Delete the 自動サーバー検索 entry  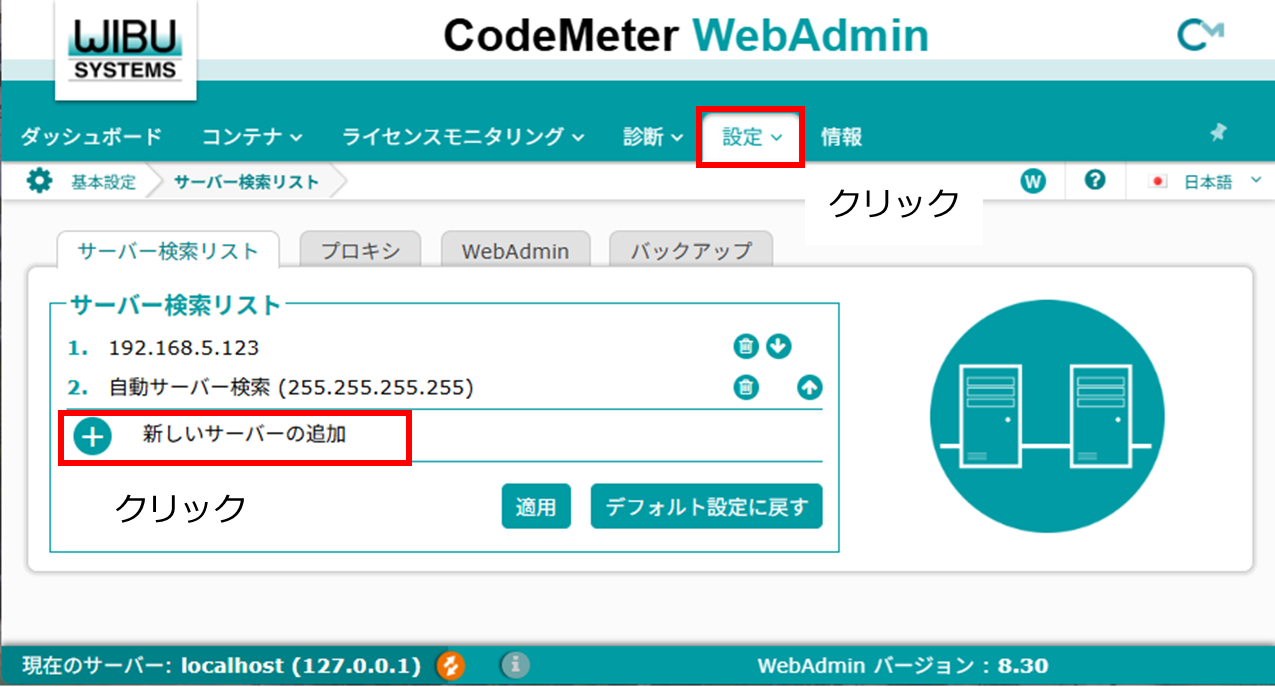(x=745, y=387)
